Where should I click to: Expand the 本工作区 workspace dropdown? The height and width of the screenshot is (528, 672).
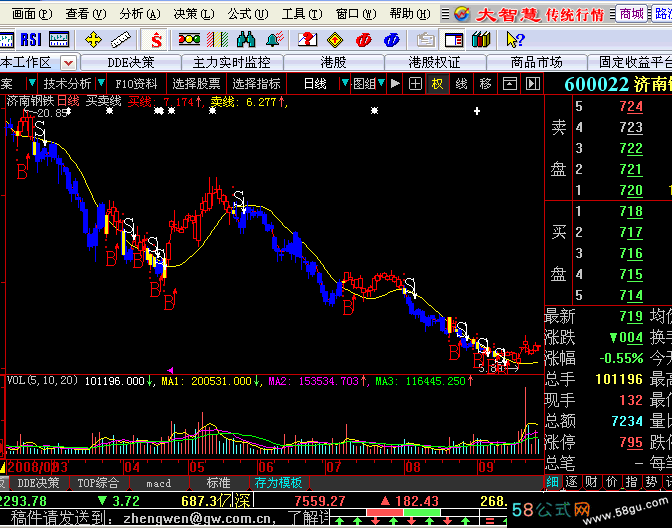[x=69, y=63]
